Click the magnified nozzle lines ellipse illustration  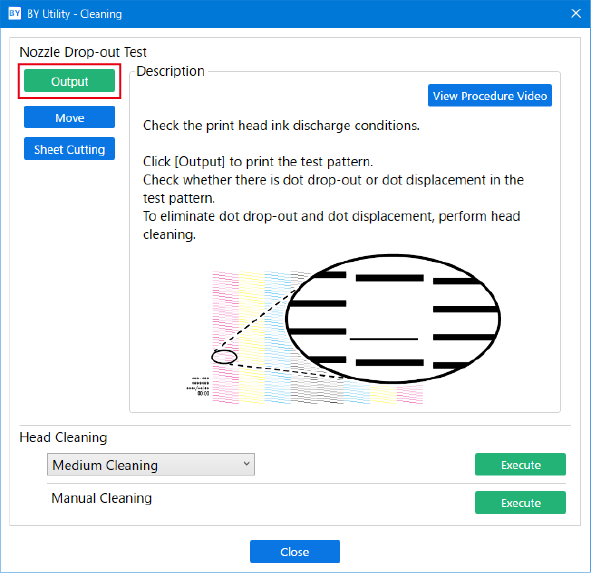click(393, 319)
